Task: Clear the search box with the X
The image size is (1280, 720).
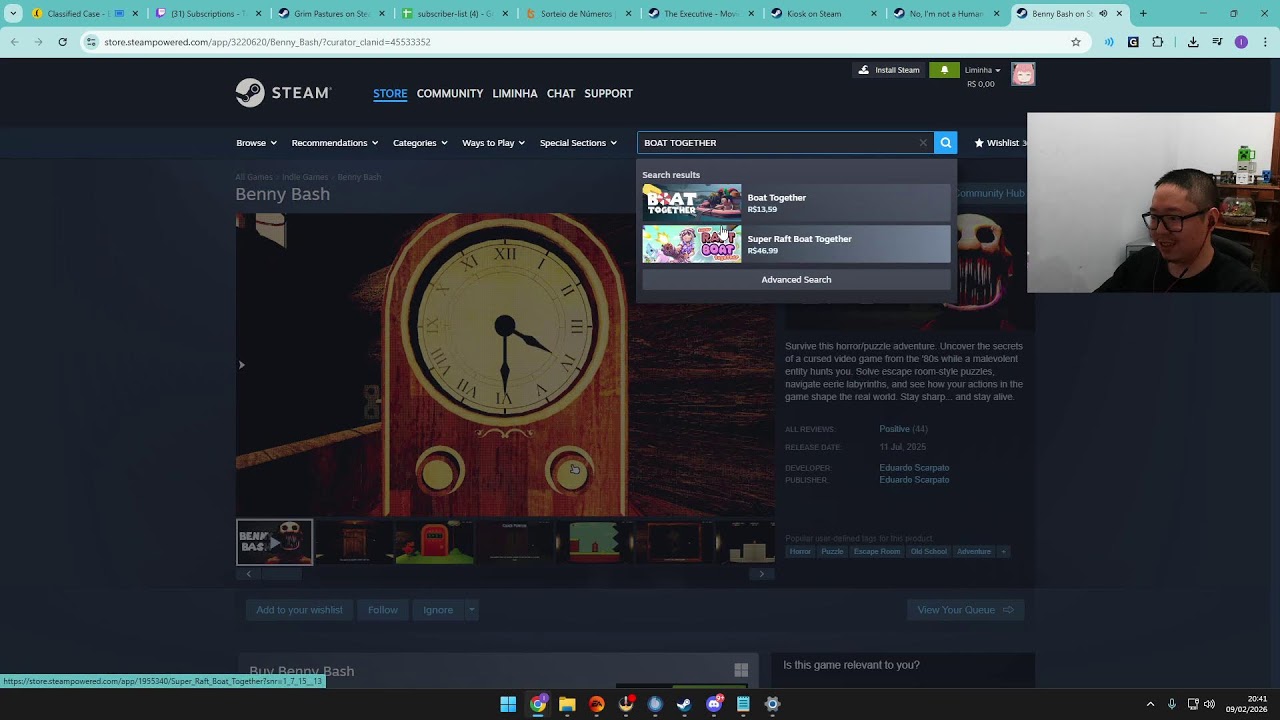Action: click(923, 143)
